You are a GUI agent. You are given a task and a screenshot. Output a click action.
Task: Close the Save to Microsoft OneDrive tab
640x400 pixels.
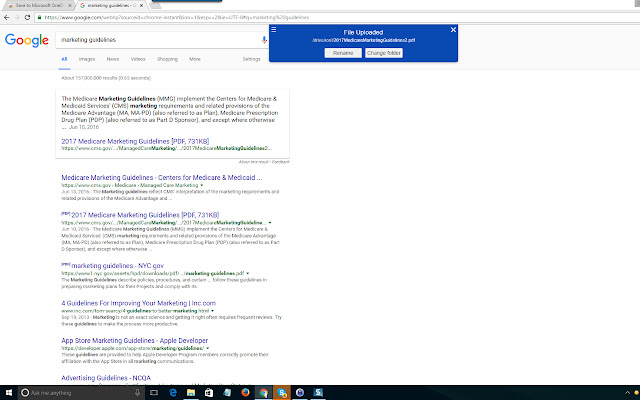tap(70, 5)
